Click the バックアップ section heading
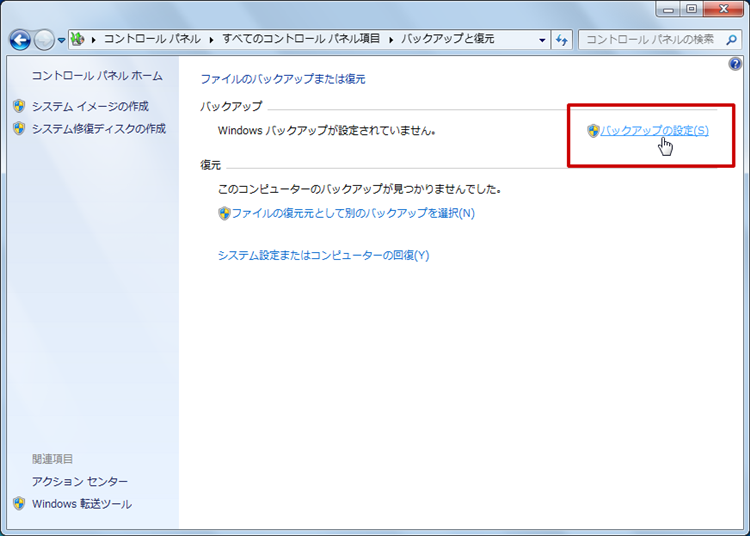The width and height of the screenshot is (750, 536). 231,106
